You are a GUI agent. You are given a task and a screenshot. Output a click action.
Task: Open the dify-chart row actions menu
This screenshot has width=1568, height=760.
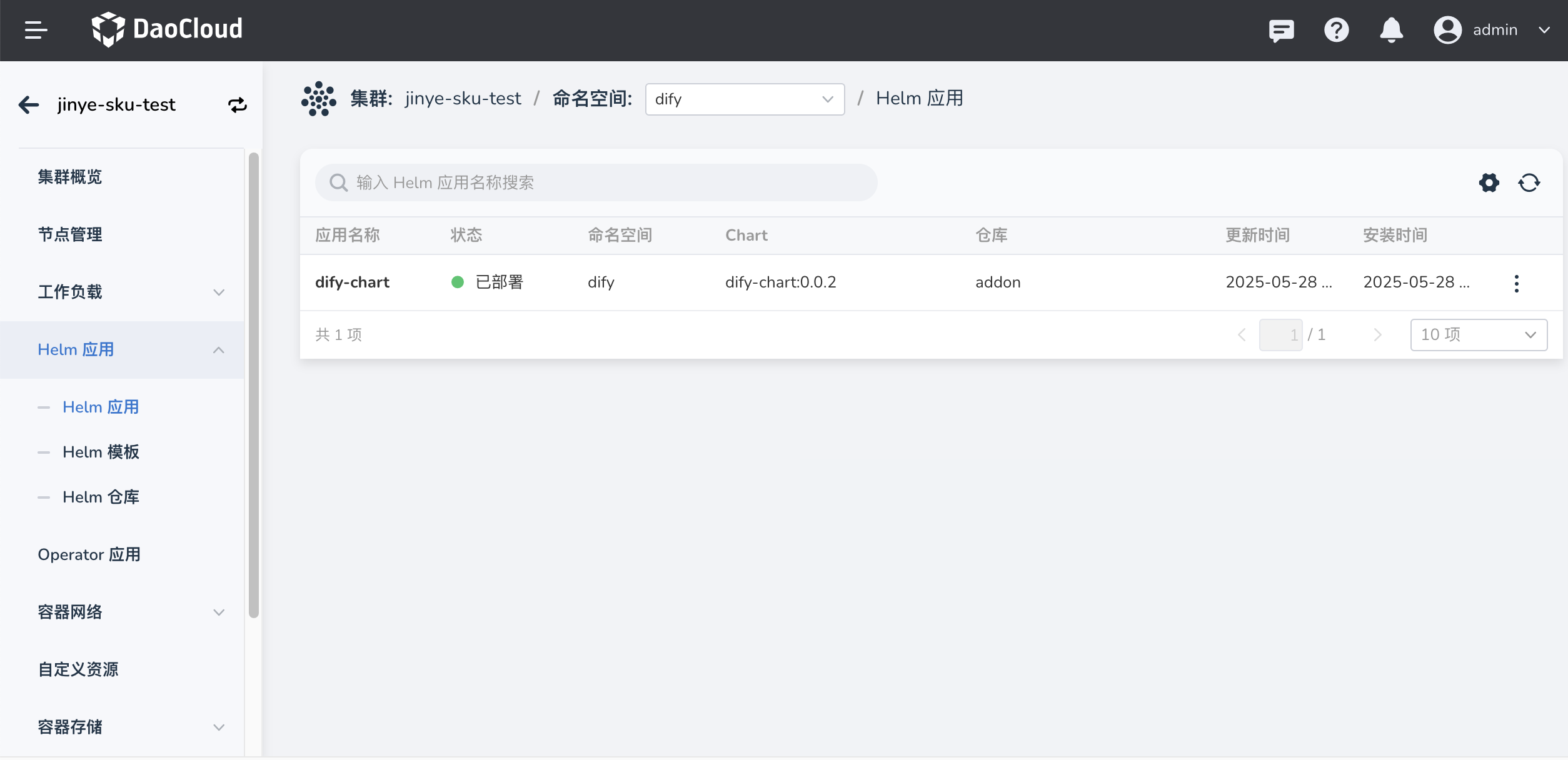pyautogui.click(x=1516, y=283)
